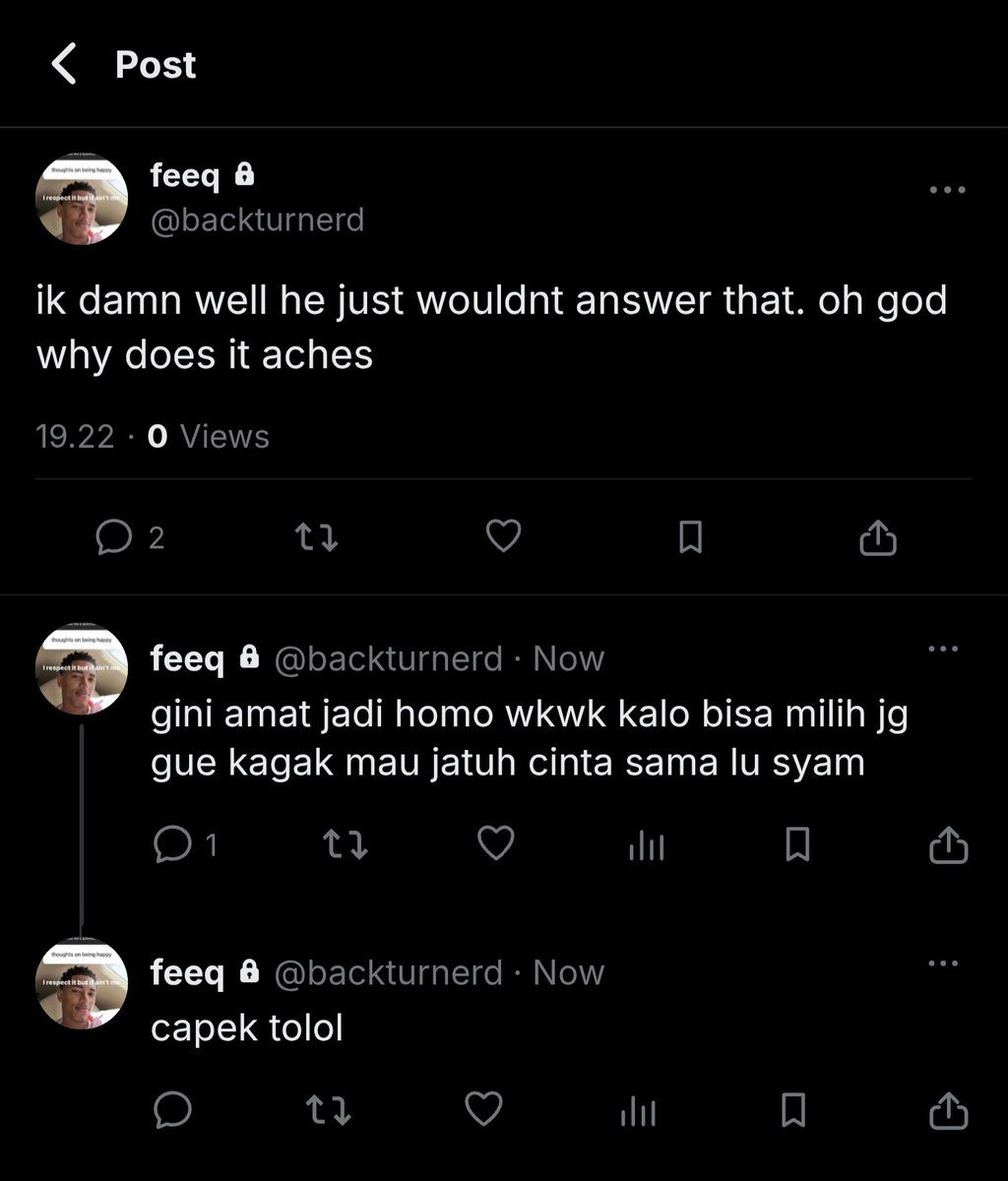This screenshot has width=1008, height=1181.
Task: Bookmark the main post
Action: click(690, 537)
